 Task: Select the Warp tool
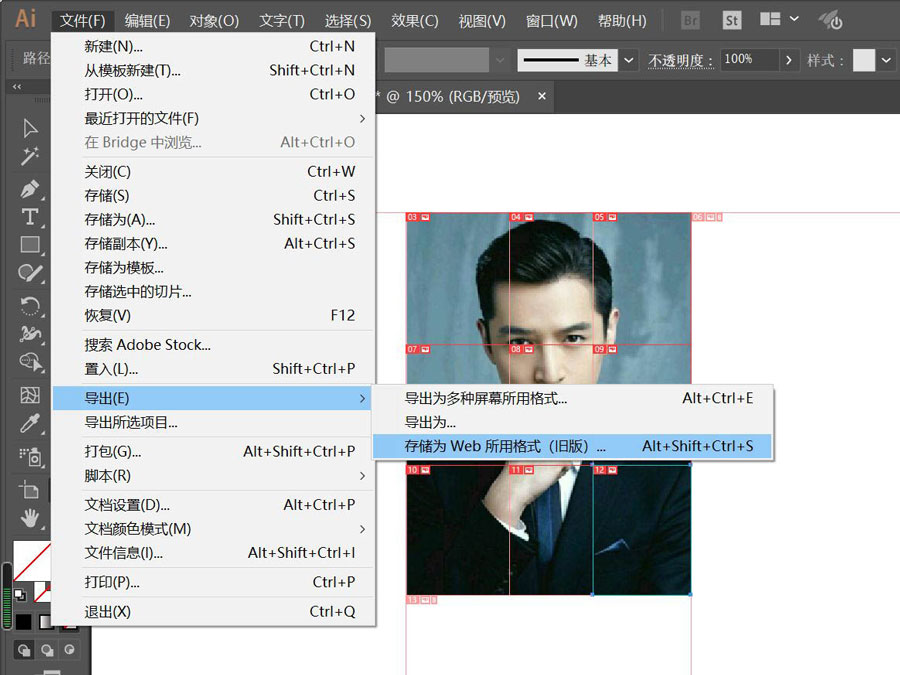pos(30,334)
